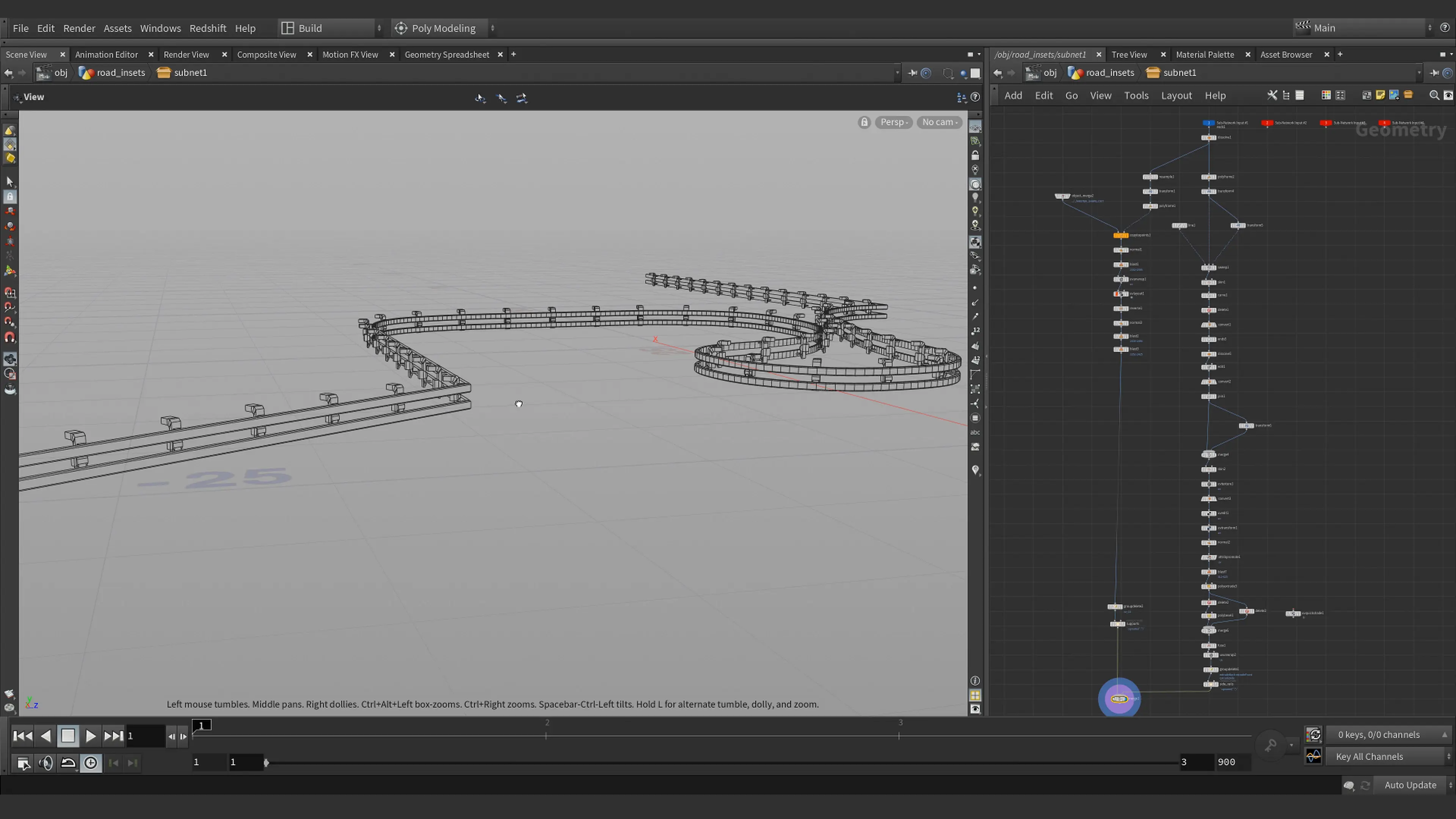Open the network editor Tool menu wrench icon
The height and width of the screenshot is (819, 1456).
click(1272, 96)
